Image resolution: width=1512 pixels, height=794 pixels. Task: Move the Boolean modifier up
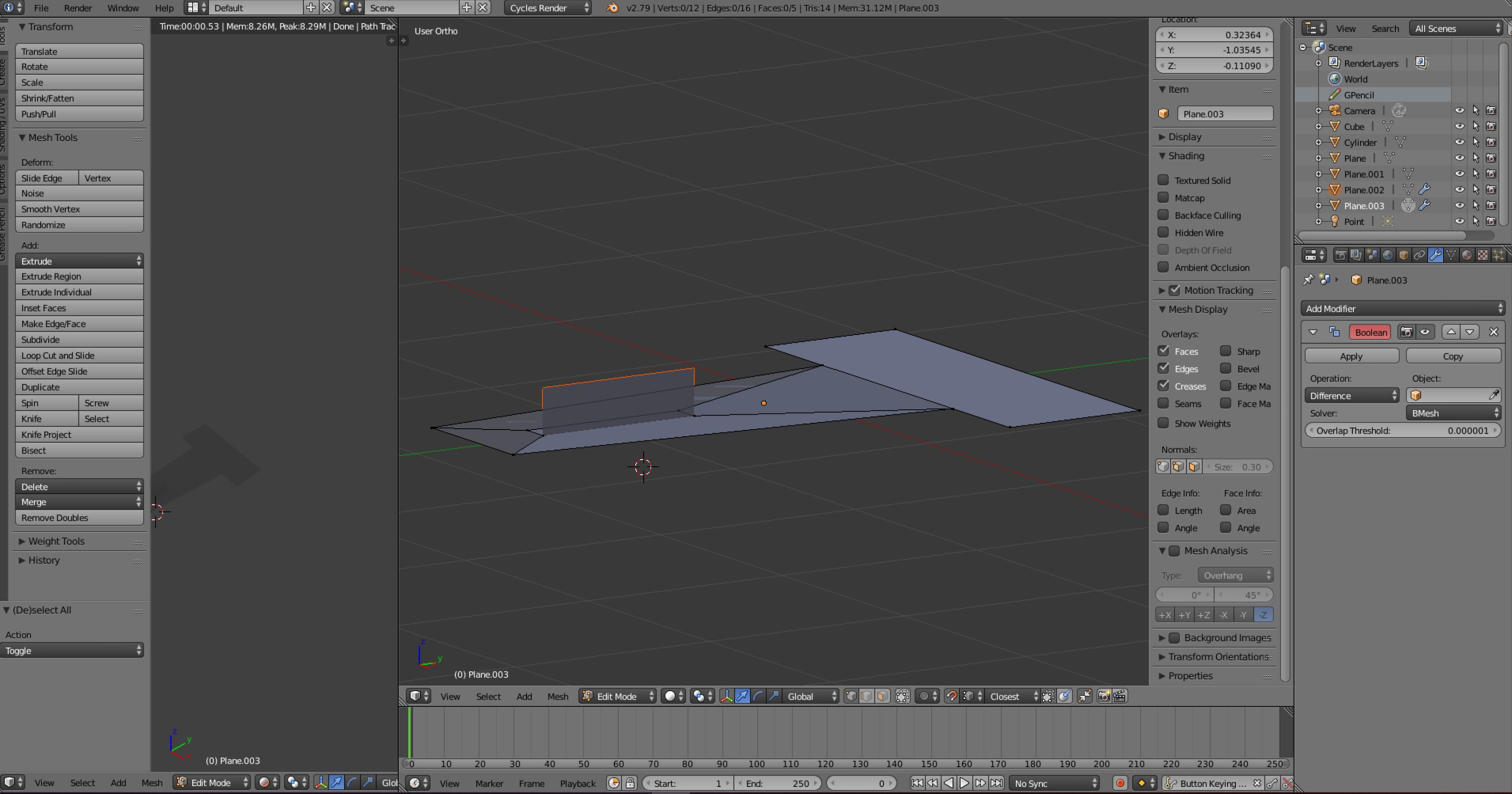click(1451, 333)
